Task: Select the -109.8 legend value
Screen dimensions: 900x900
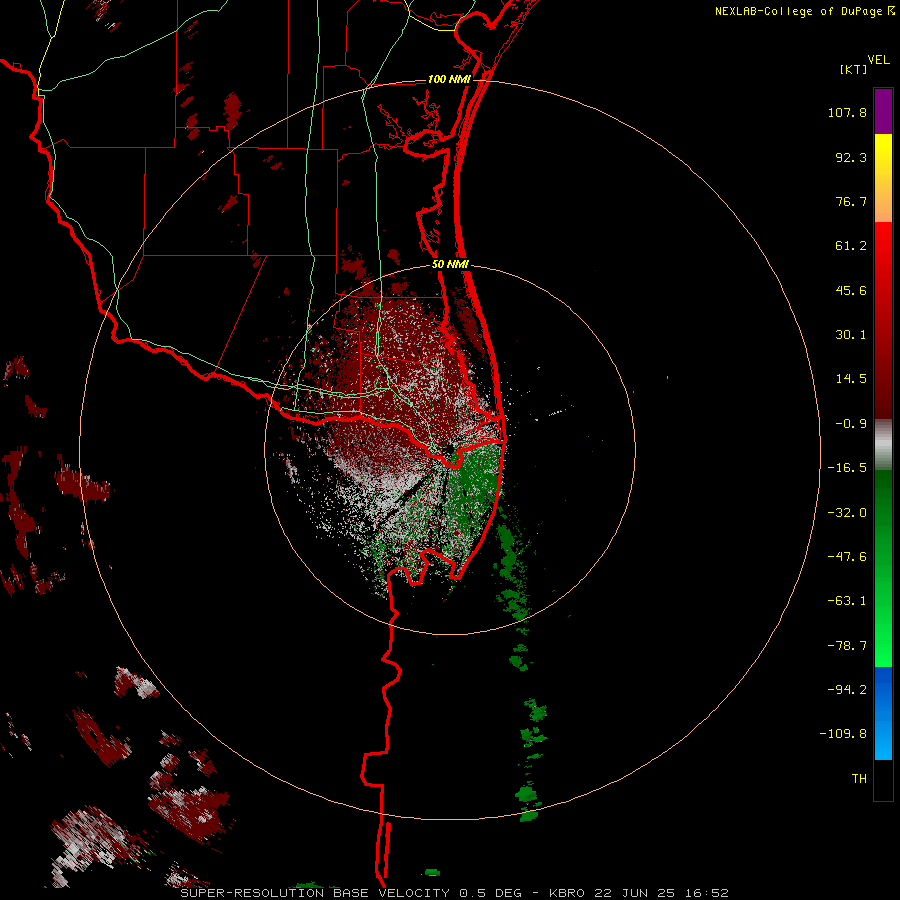Action: coord(843,734)
